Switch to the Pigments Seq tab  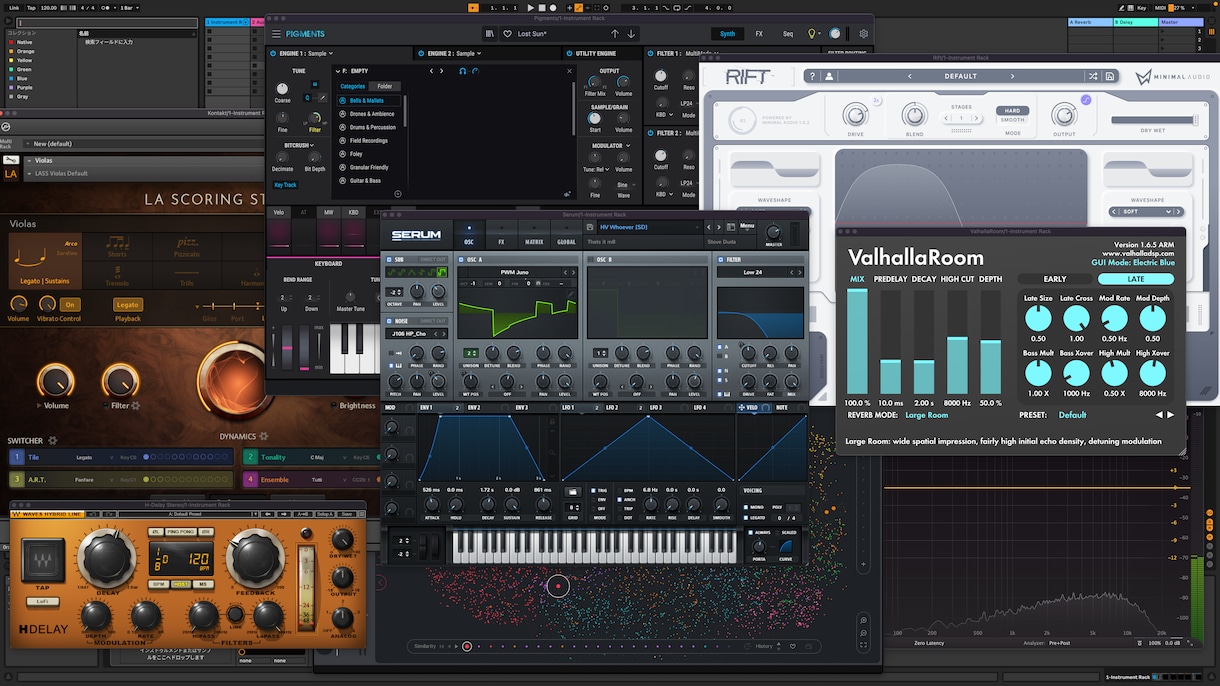[x=788, y=34]
